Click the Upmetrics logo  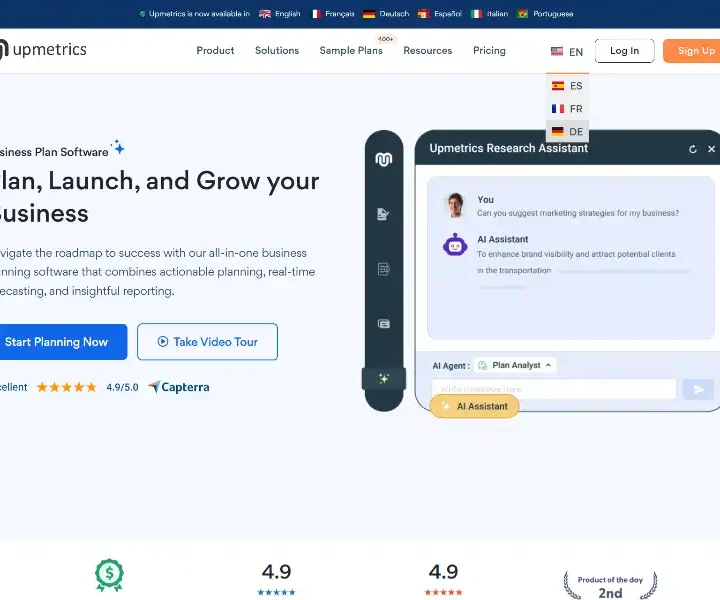click(x=43, y=50)
